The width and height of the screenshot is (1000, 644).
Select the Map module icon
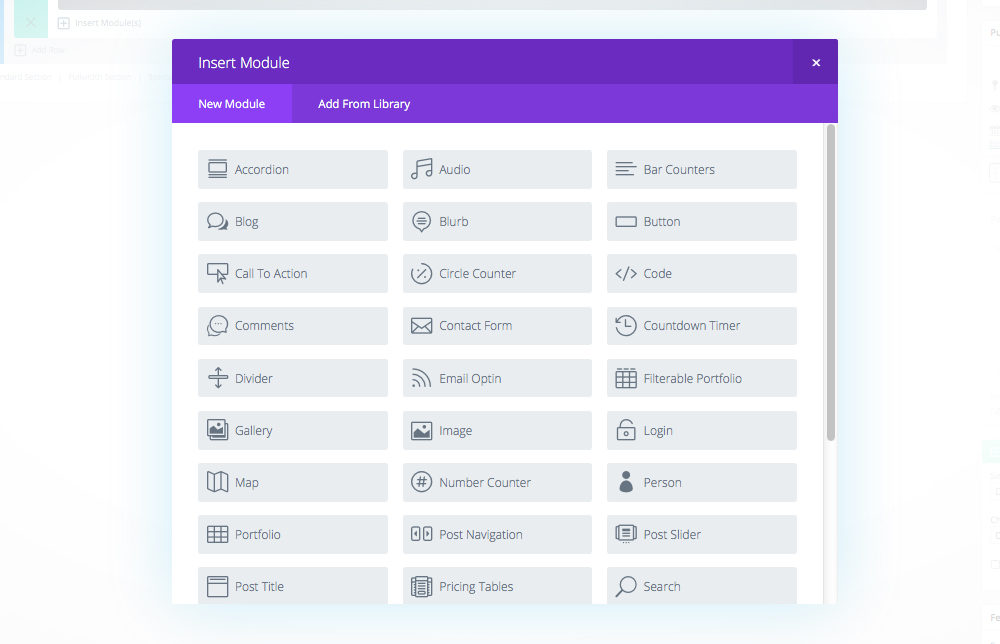pyautogui.click(x=217, y=482)
